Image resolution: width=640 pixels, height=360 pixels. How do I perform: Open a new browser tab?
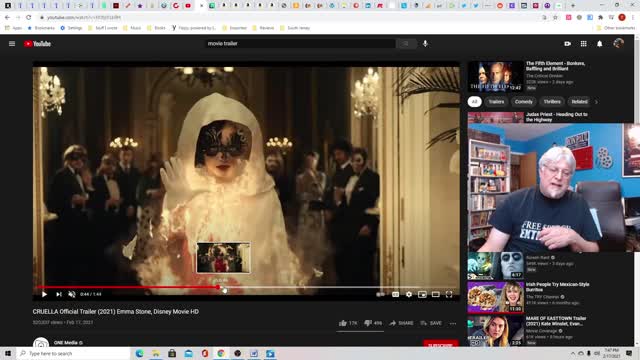click(x=573, y=6)
